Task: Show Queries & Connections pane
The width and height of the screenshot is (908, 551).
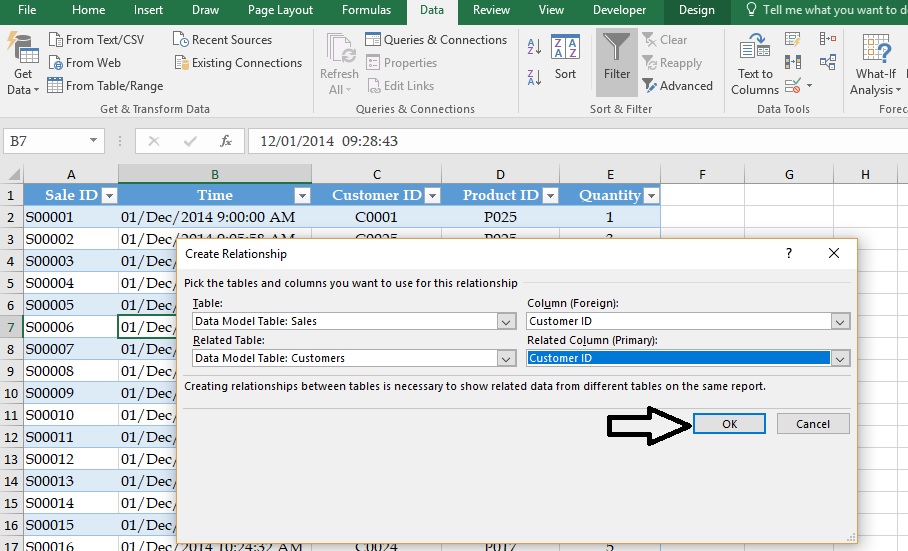Action: [x=436, y=39]
